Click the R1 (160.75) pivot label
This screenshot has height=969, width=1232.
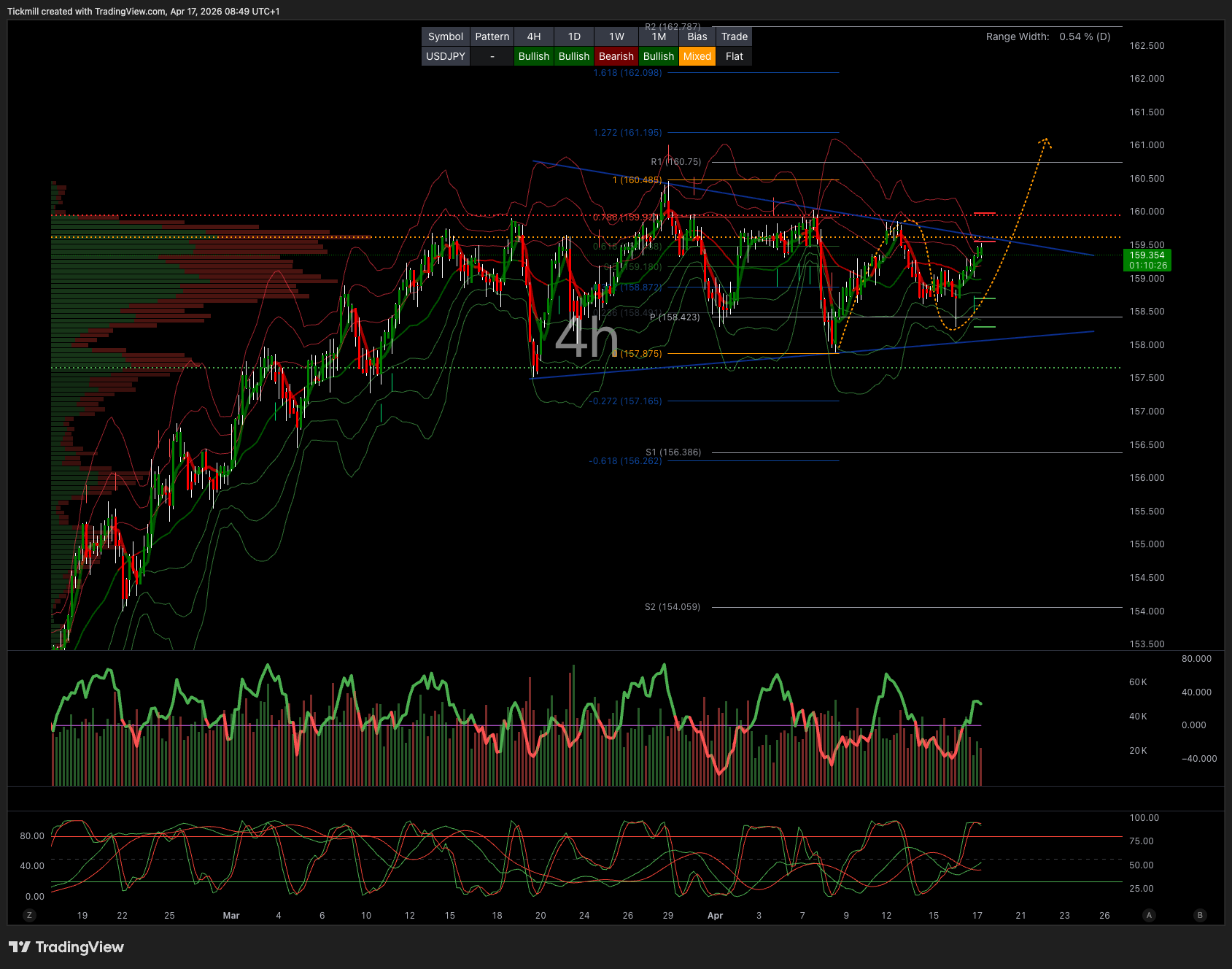[675, 162]
